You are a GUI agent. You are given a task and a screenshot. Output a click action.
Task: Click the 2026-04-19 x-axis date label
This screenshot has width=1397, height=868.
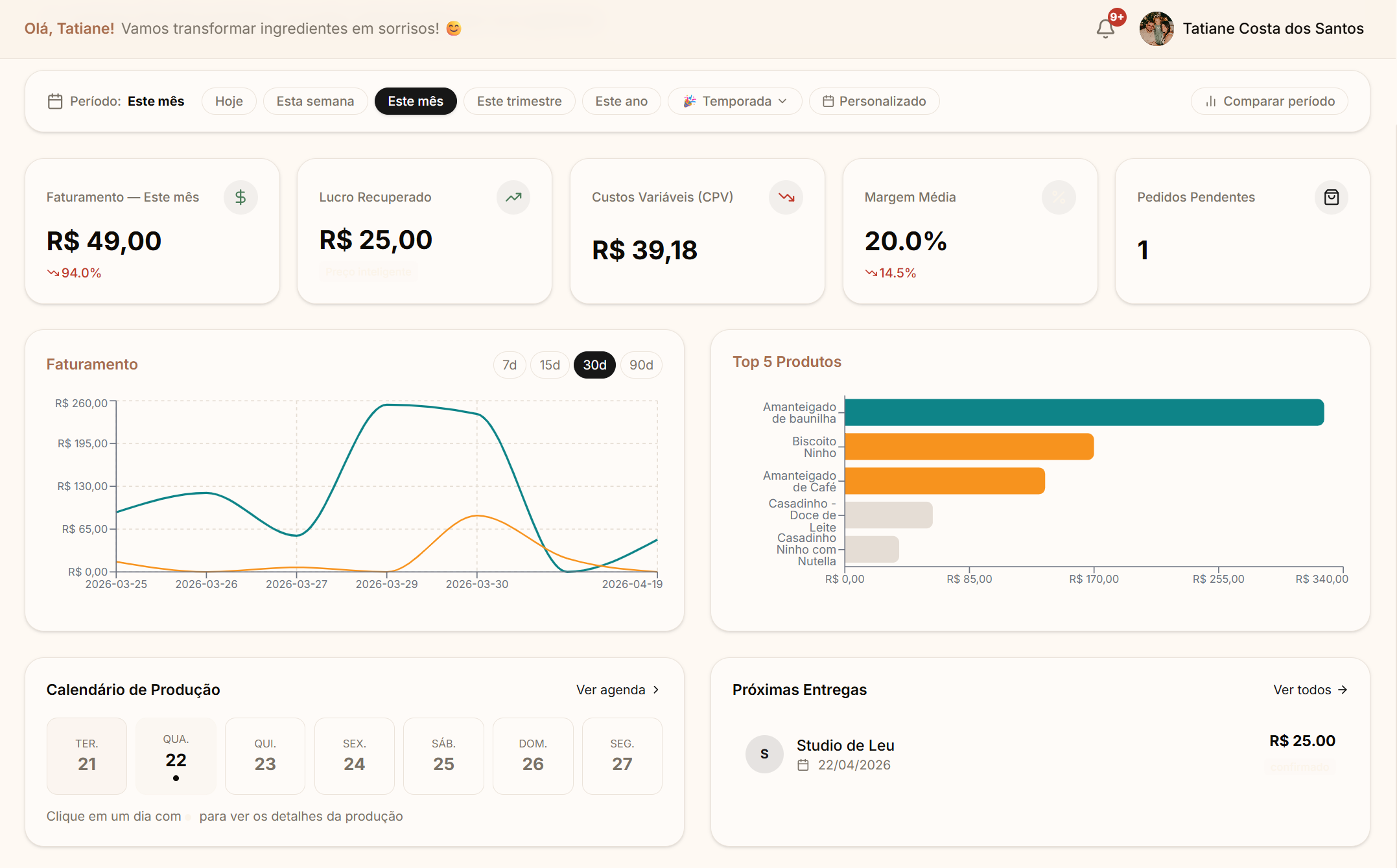(632, 584)
